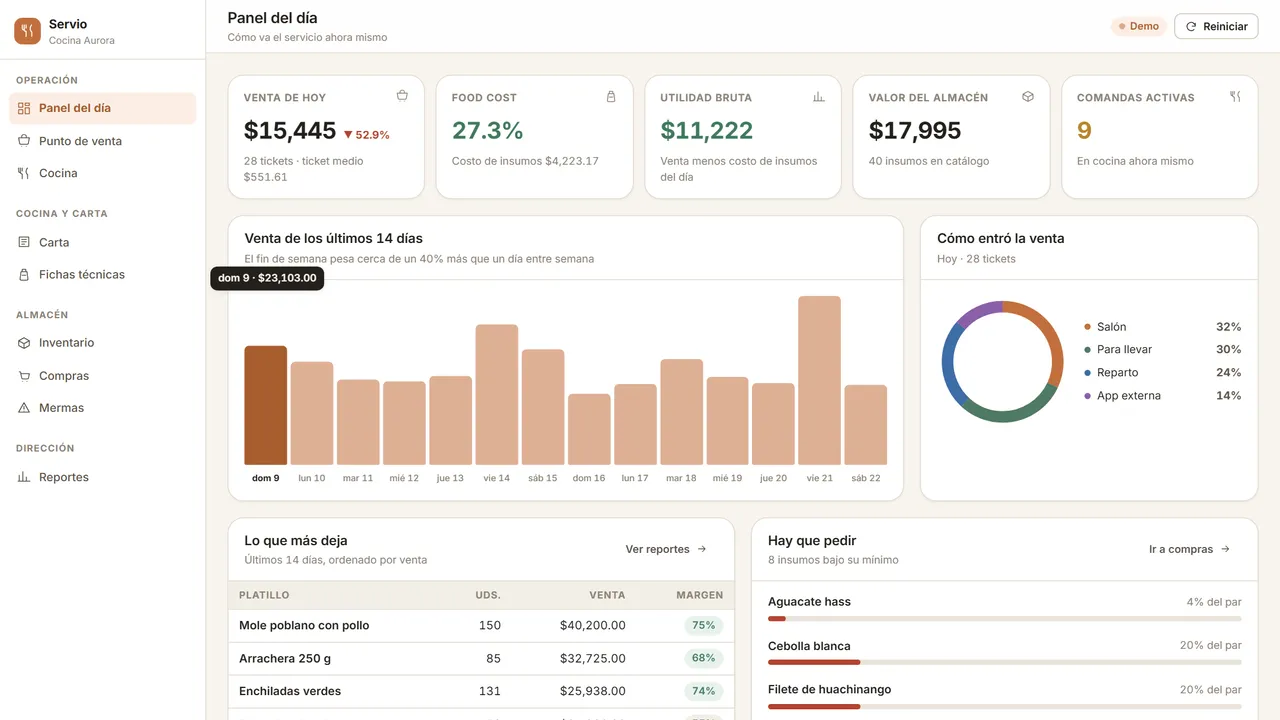The image size is (1280, 720).
Task: Select the dom 16 bar in chart
Action: coord(589,429)
